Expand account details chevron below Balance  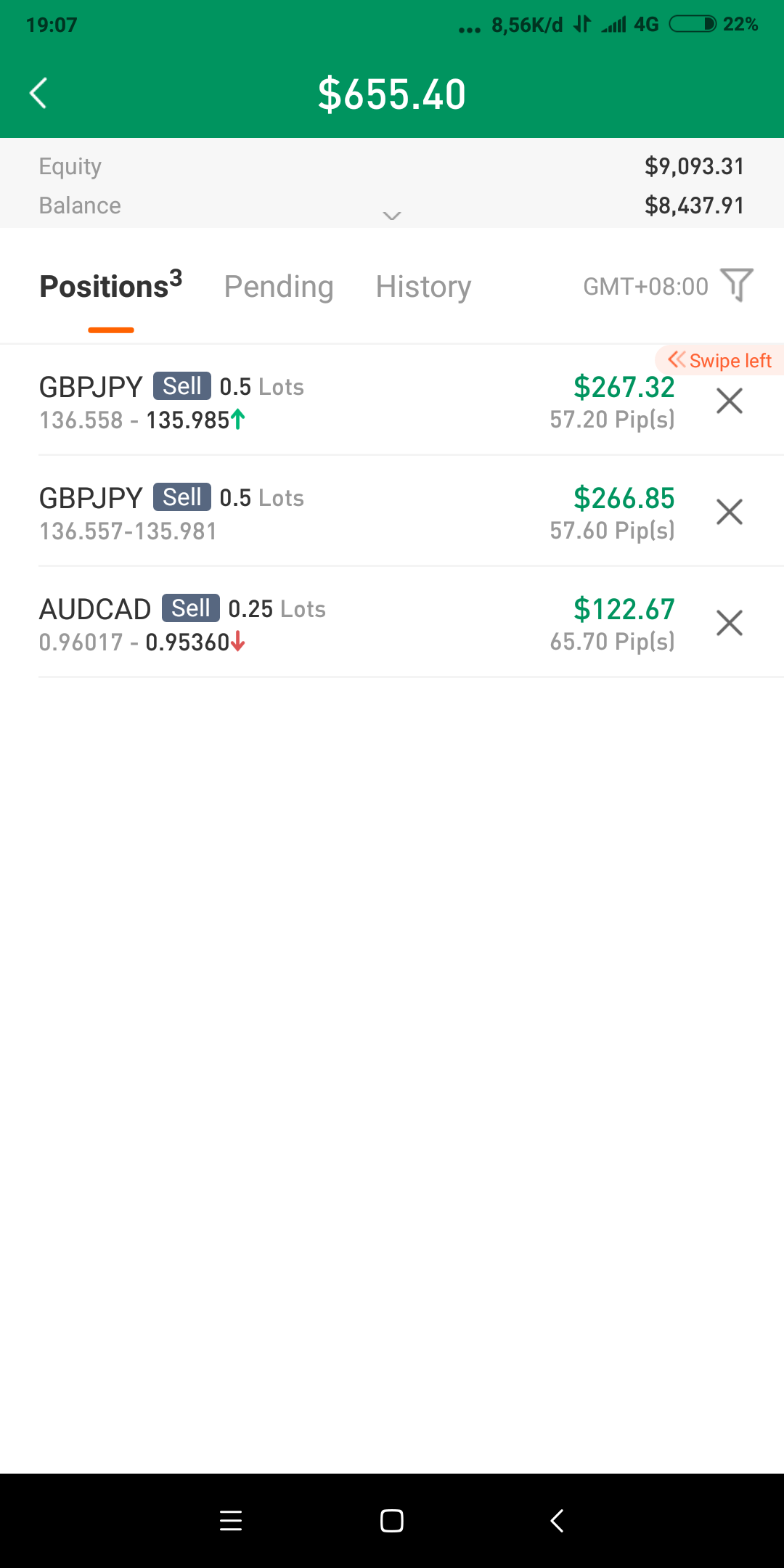tap(392, 216)
